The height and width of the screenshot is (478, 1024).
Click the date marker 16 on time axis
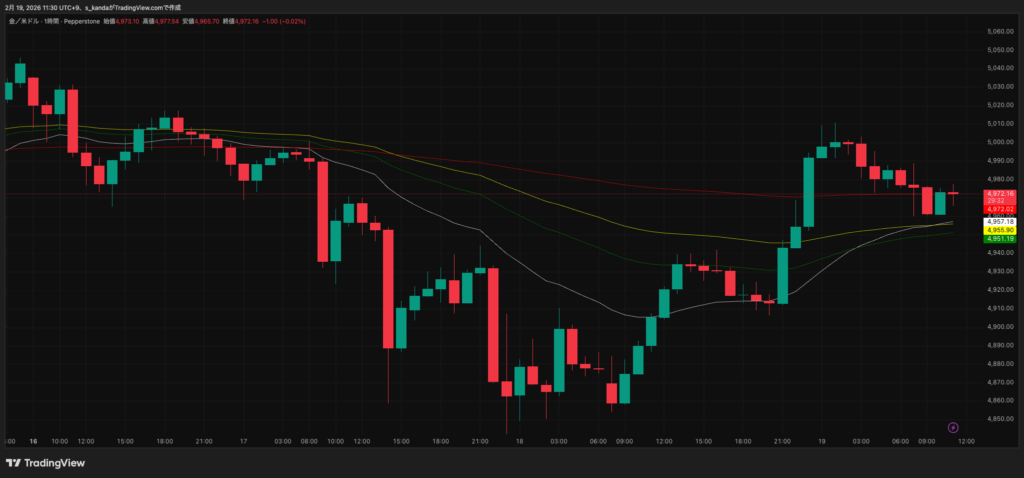point(33,441)
